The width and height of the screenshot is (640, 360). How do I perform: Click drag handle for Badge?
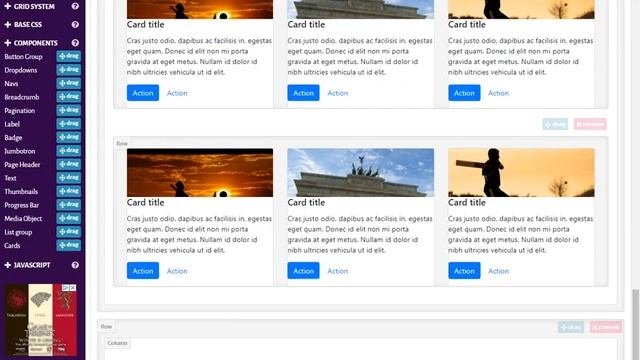[69, 137]
